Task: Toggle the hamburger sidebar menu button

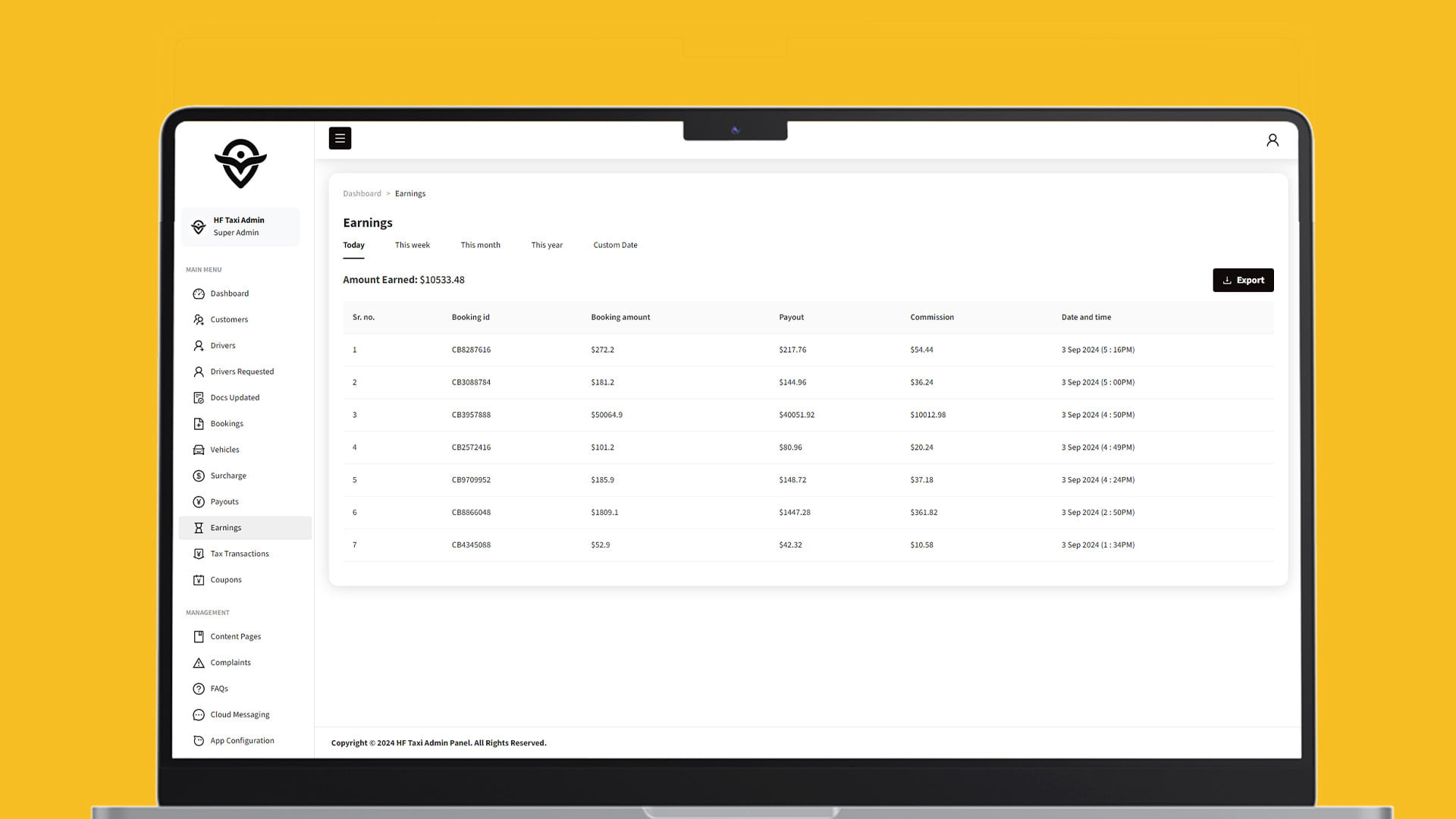Action: pos(340,138)
